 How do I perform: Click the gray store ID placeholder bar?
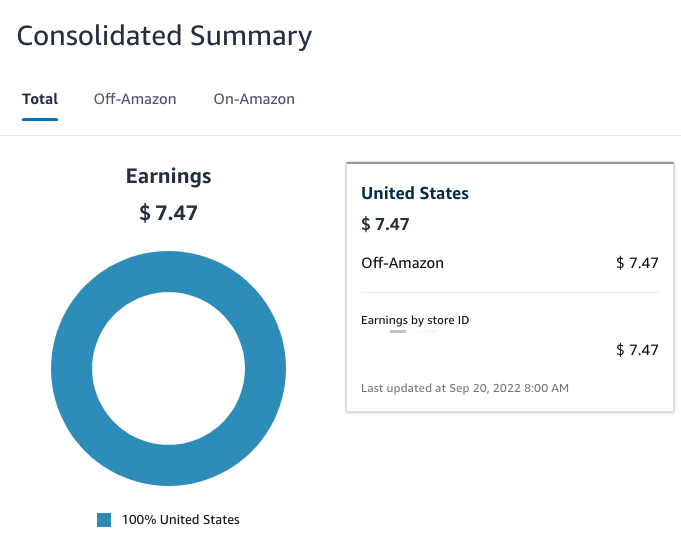click(x=398, y=331)
